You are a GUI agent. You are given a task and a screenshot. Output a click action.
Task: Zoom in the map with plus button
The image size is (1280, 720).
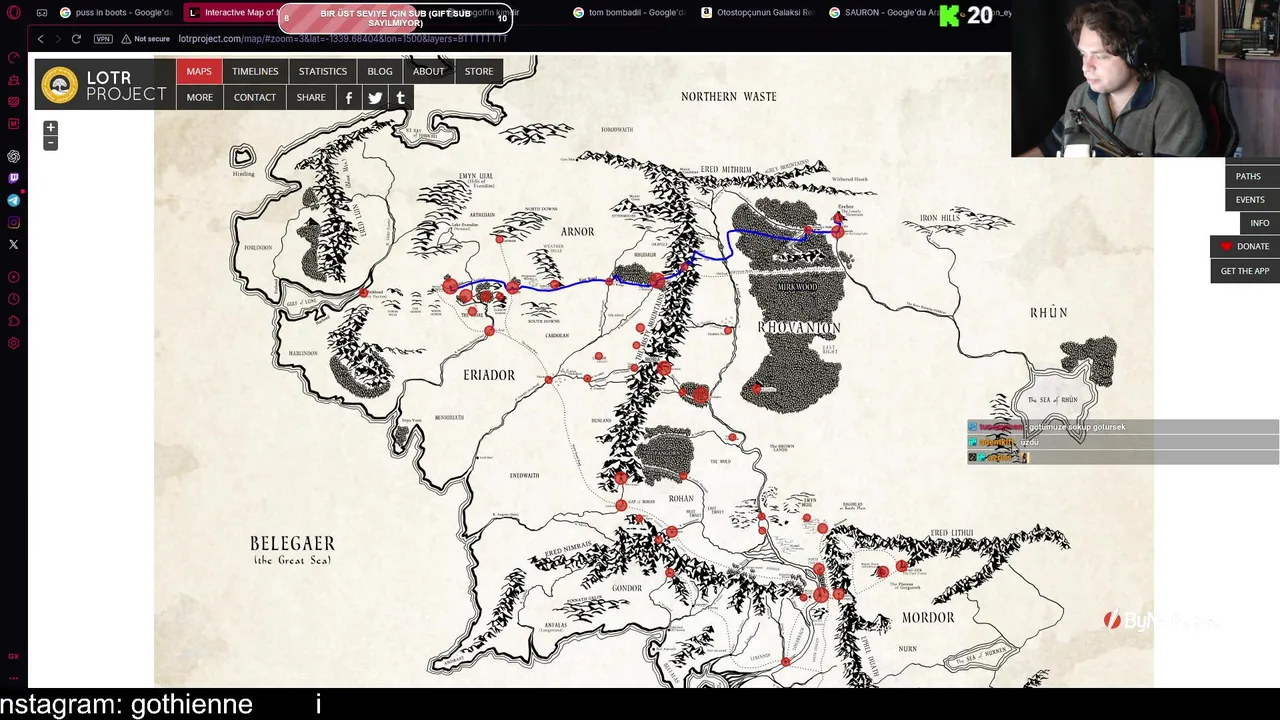coord(50,127)
